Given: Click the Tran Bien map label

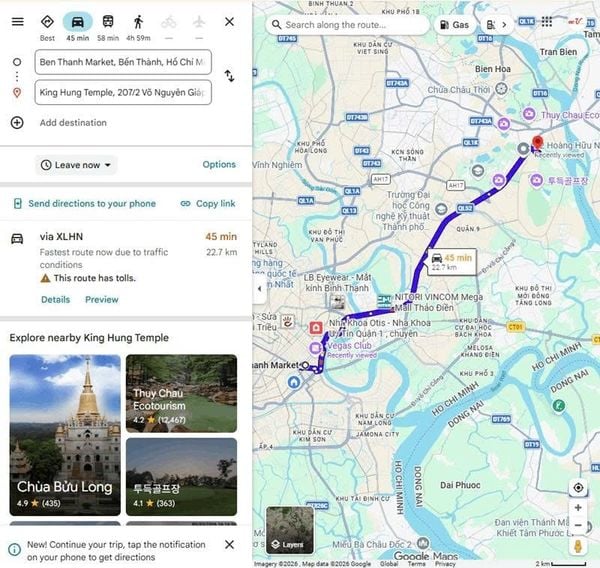Looking at the screenshot, I should tap(558, 52).
